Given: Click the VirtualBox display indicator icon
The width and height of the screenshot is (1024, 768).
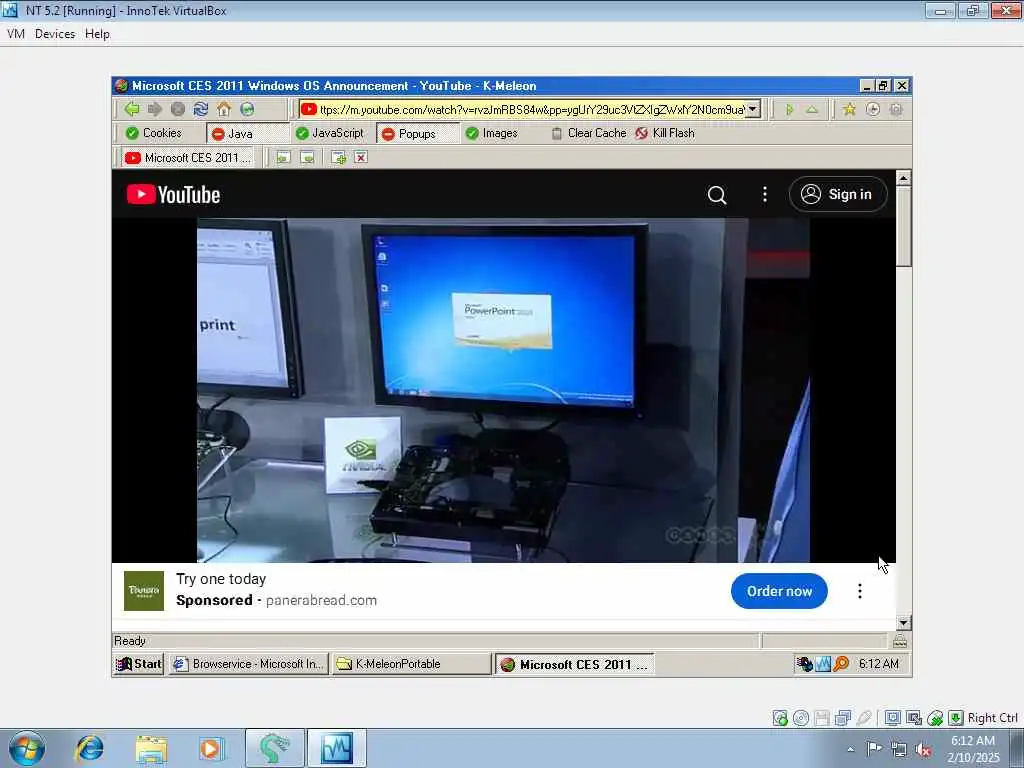Looking at the screenshot, I should click(x=893, y=718).
